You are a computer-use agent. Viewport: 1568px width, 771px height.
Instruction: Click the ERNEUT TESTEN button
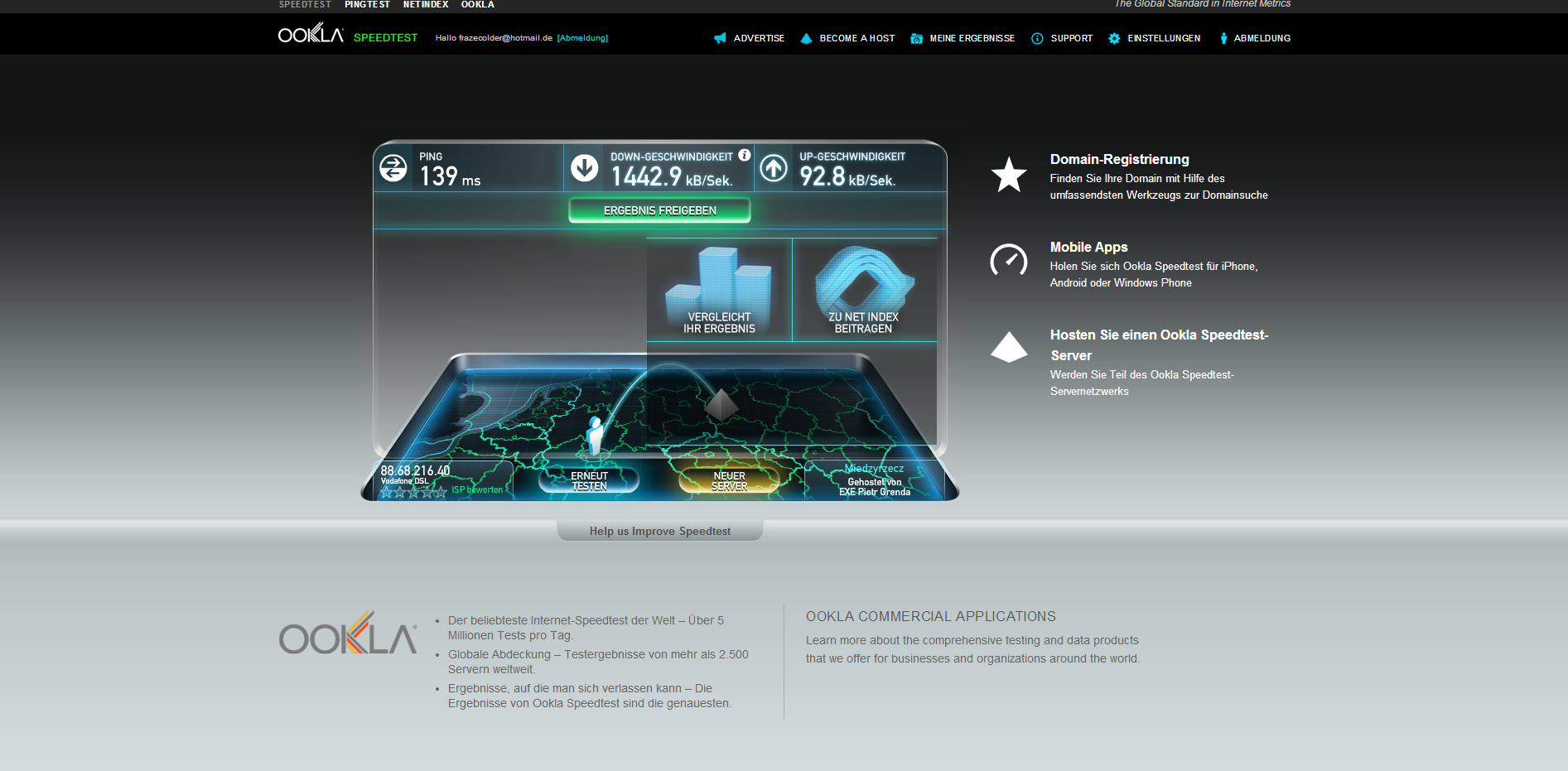coord(589,480)
